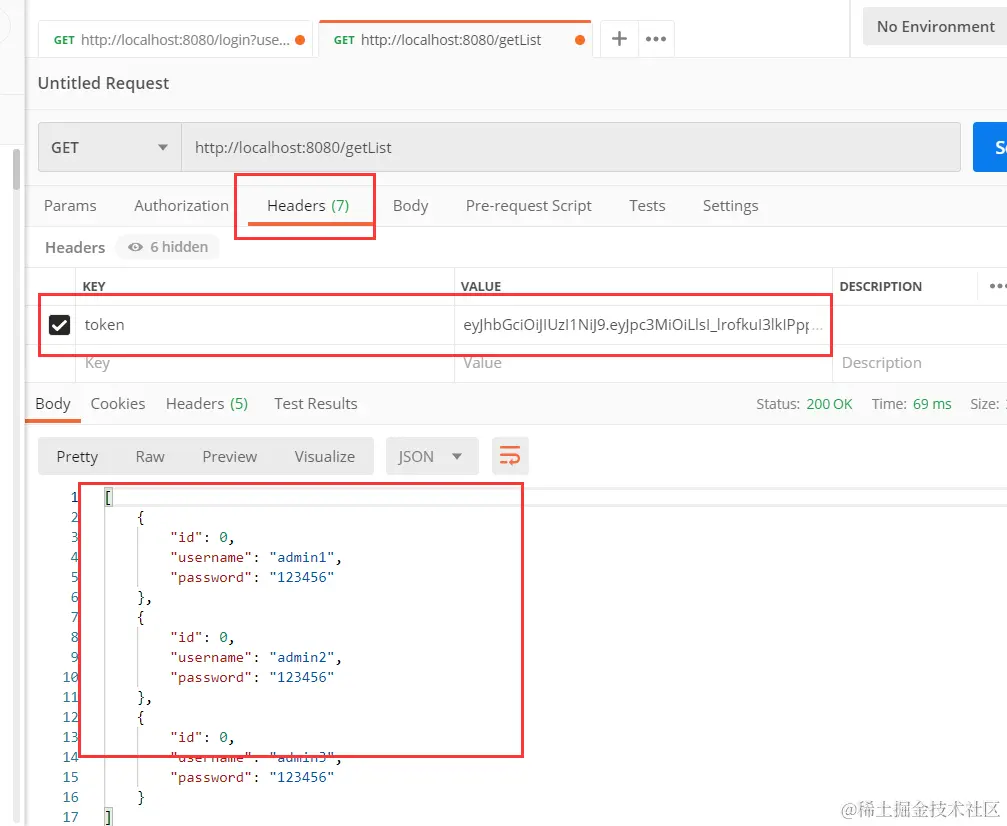
Task: Open a new request tab with plus icon
Action: [619, 39]
